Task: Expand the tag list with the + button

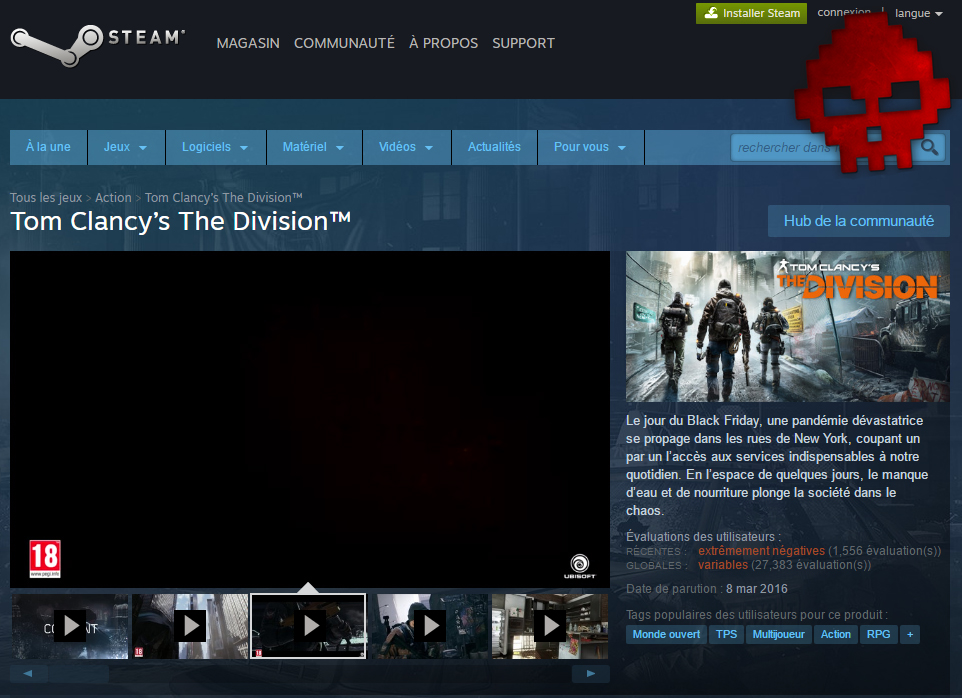Action: pos(908,634)
